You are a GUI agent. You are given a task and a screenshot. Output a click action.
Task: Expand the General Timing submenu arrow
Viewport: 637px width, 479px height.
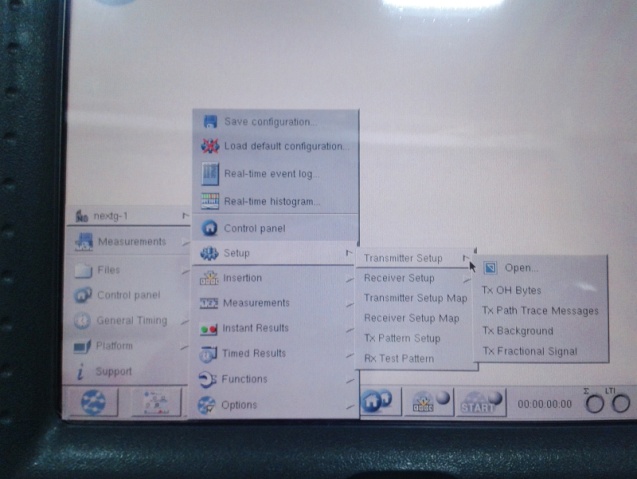[x=185, y=322]
